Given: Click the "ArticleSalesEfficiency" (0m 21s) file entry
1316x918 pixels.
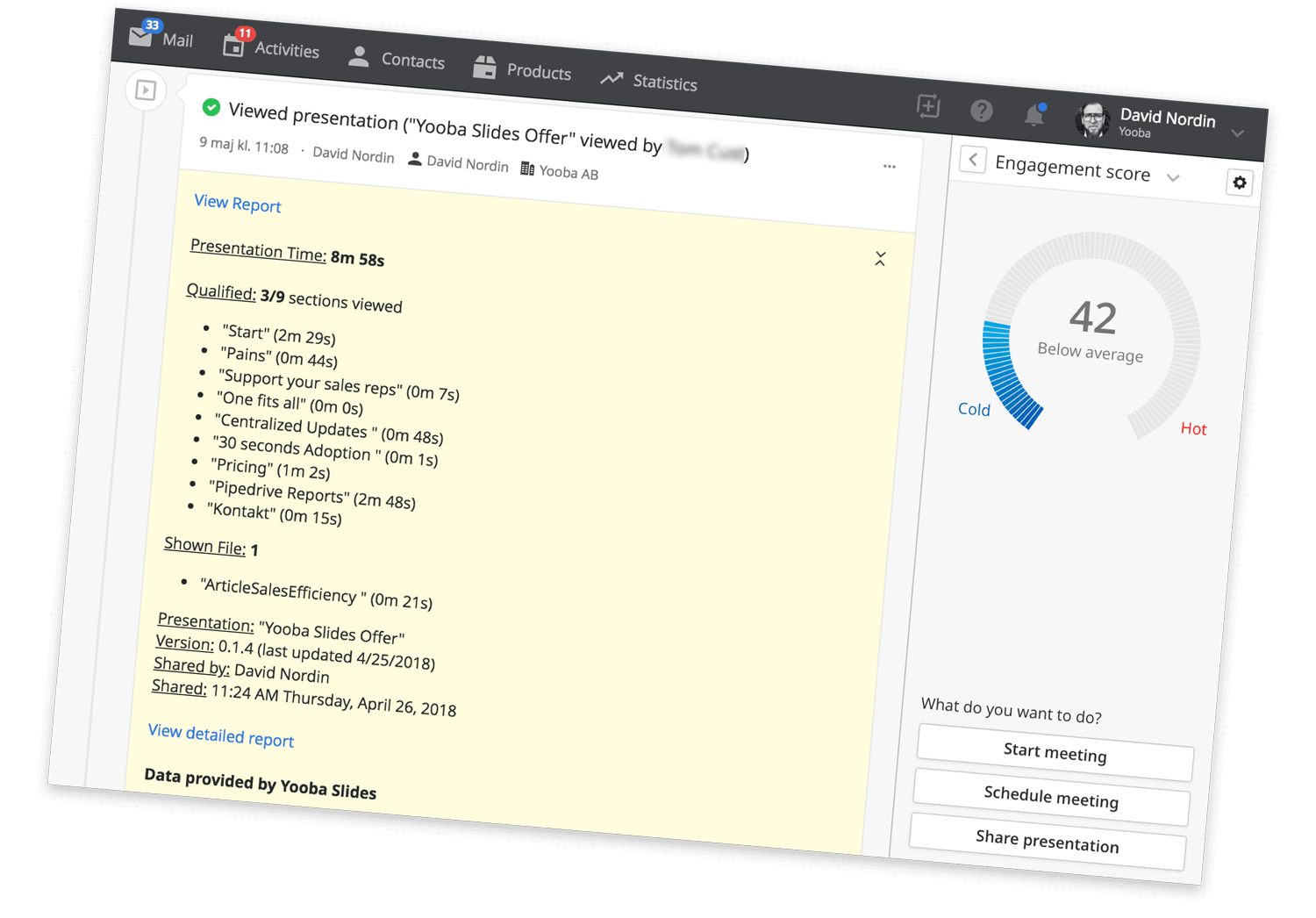Looking at the screenshot, I should pyautogui.click(x=316, y=592).
